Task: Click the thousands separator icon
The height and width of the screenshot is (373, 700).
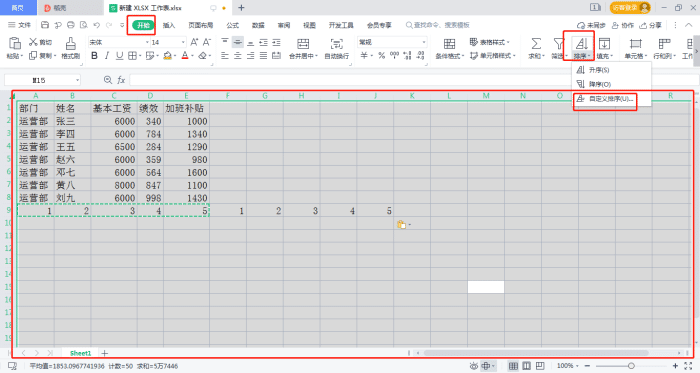Action: 394,55
